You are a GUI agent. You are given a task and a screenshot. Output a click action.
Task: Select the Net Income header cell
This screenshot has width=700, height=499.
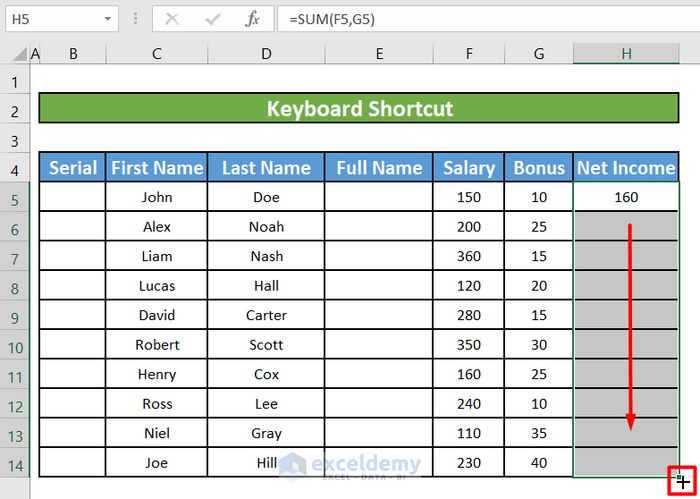coord(626,168)
